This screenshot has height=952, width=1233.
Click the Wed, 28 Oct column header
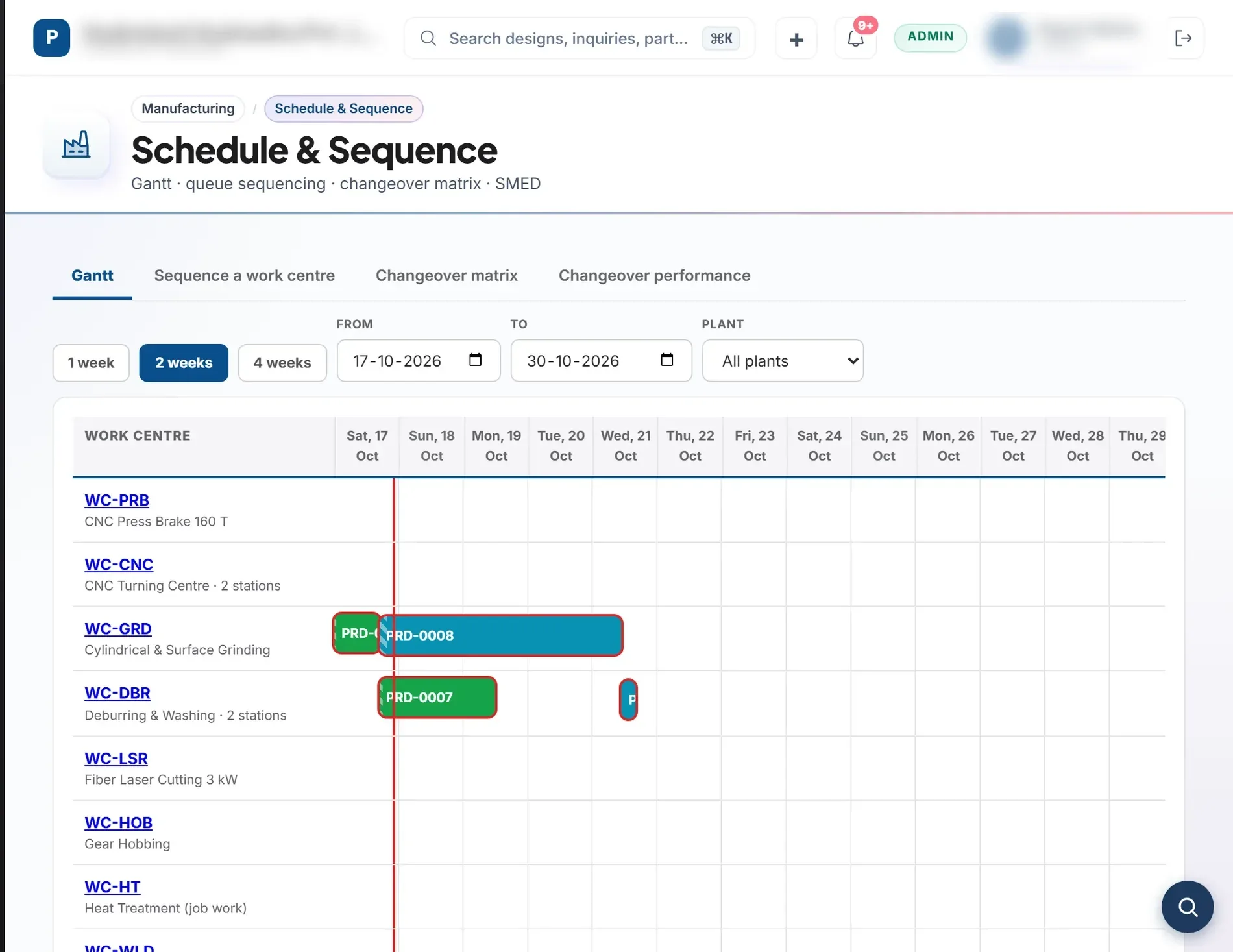click(x=1078, y=446)
